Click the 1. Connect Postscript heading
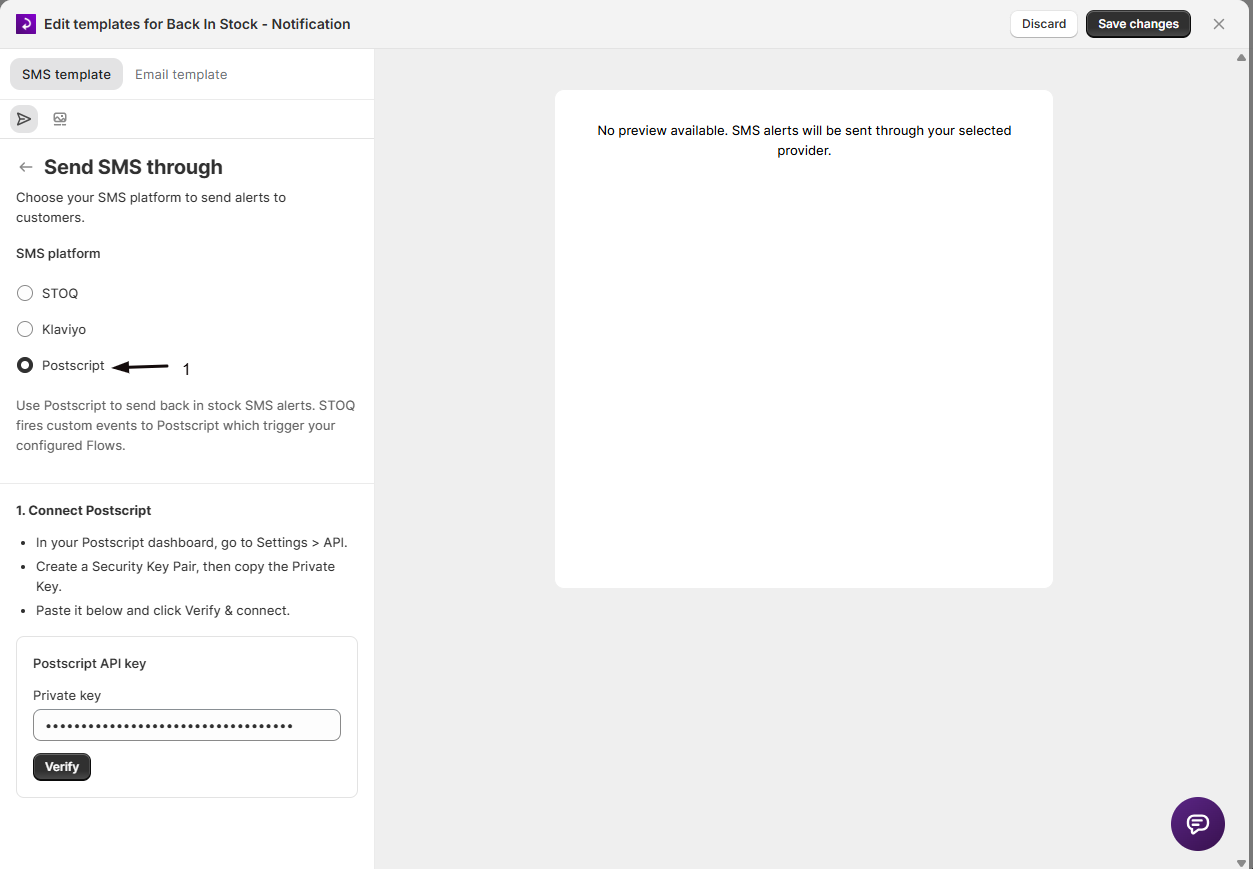The width and height of the screenshot is (1253, 869). (84, 510)
